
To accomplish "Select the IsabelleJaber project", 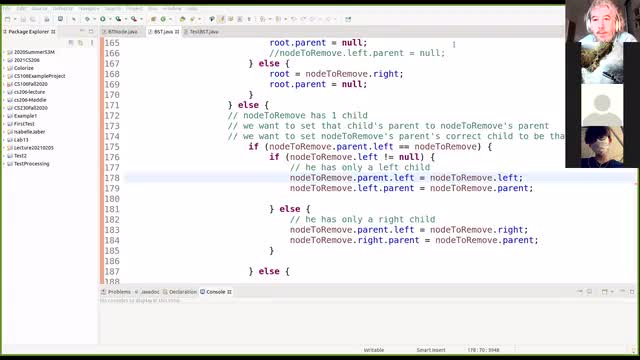I will pos(29,132).
